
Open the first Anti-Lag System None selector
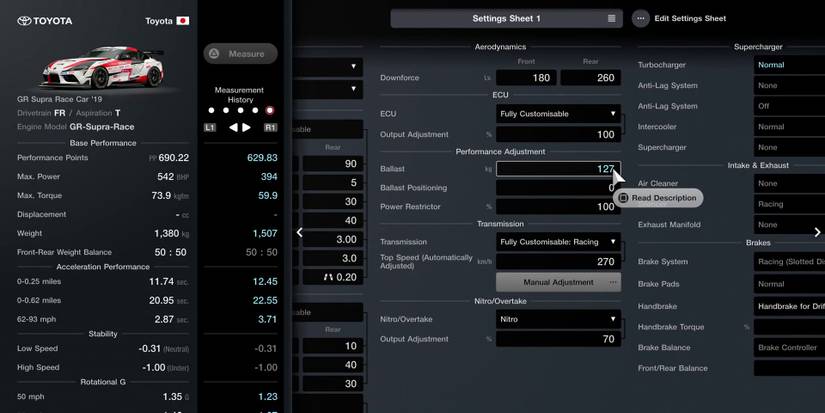click(789, 86)
